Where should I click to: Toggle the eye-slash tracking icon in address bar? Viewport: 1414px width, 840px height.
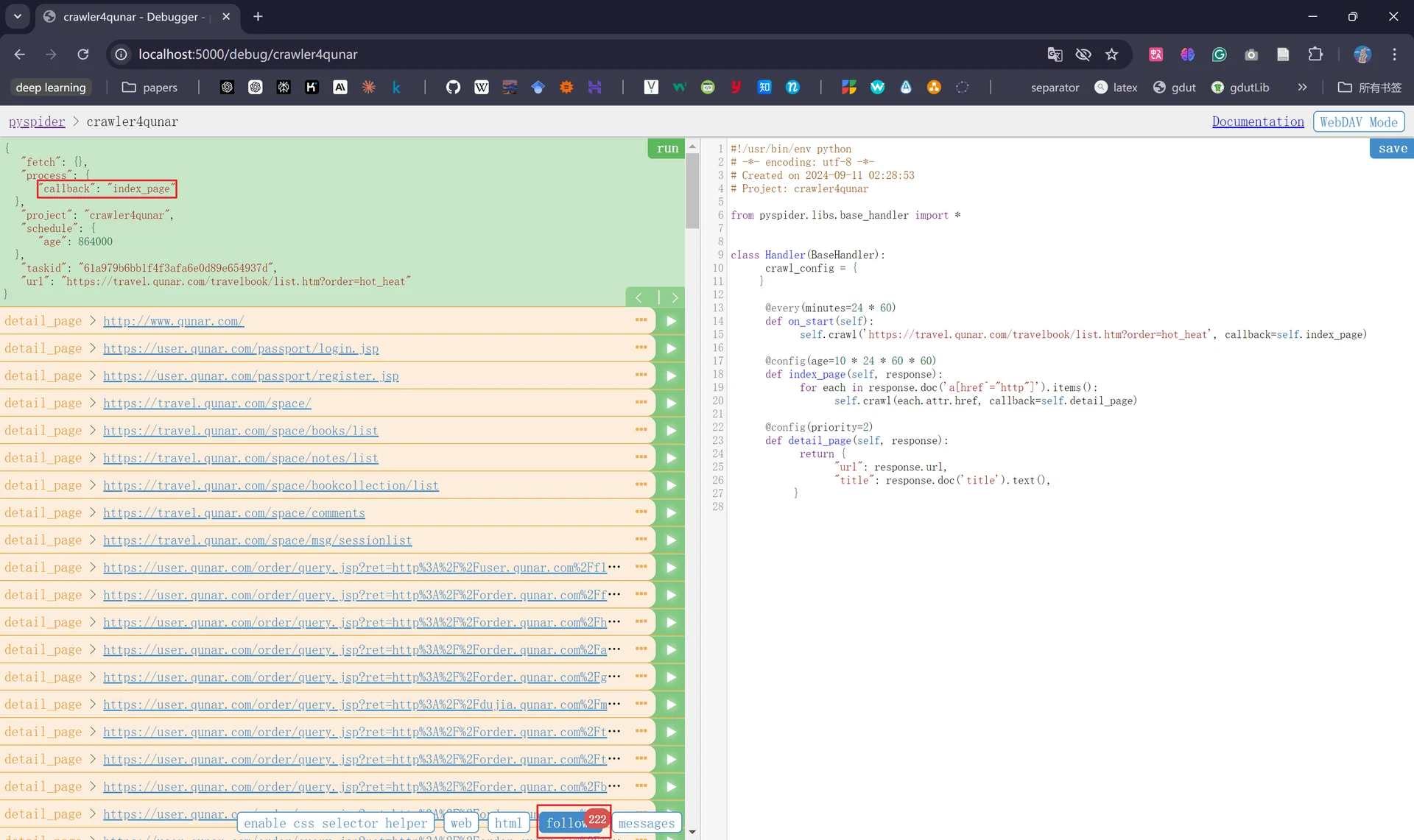[1083, 54]
